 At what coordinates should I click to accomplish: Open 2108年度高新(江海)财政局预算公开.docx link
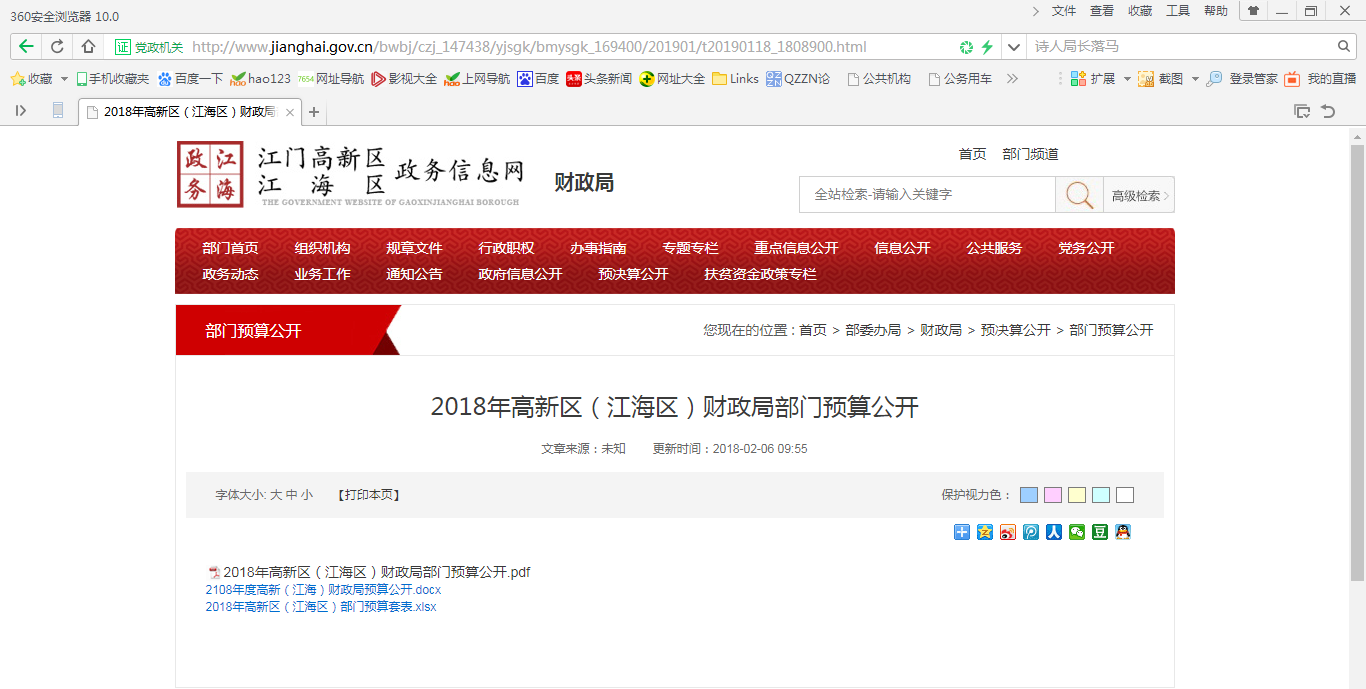pyautogui.click(x=323, y=590)
